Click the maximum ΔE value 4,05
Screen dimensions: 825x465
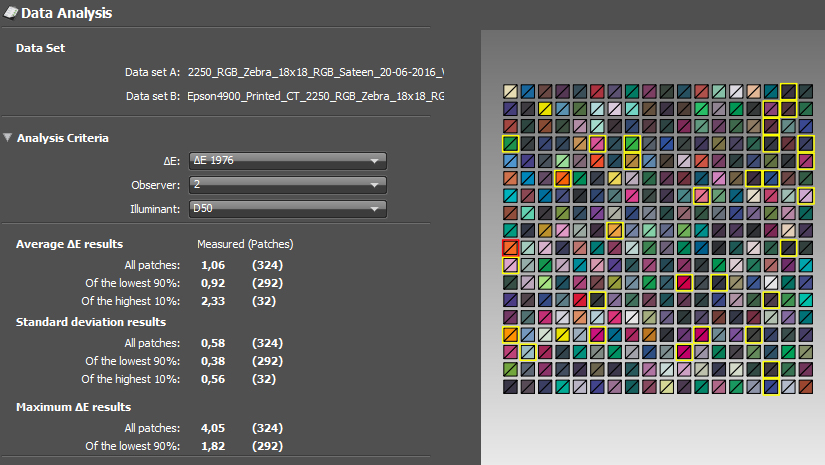coord(213,428)
